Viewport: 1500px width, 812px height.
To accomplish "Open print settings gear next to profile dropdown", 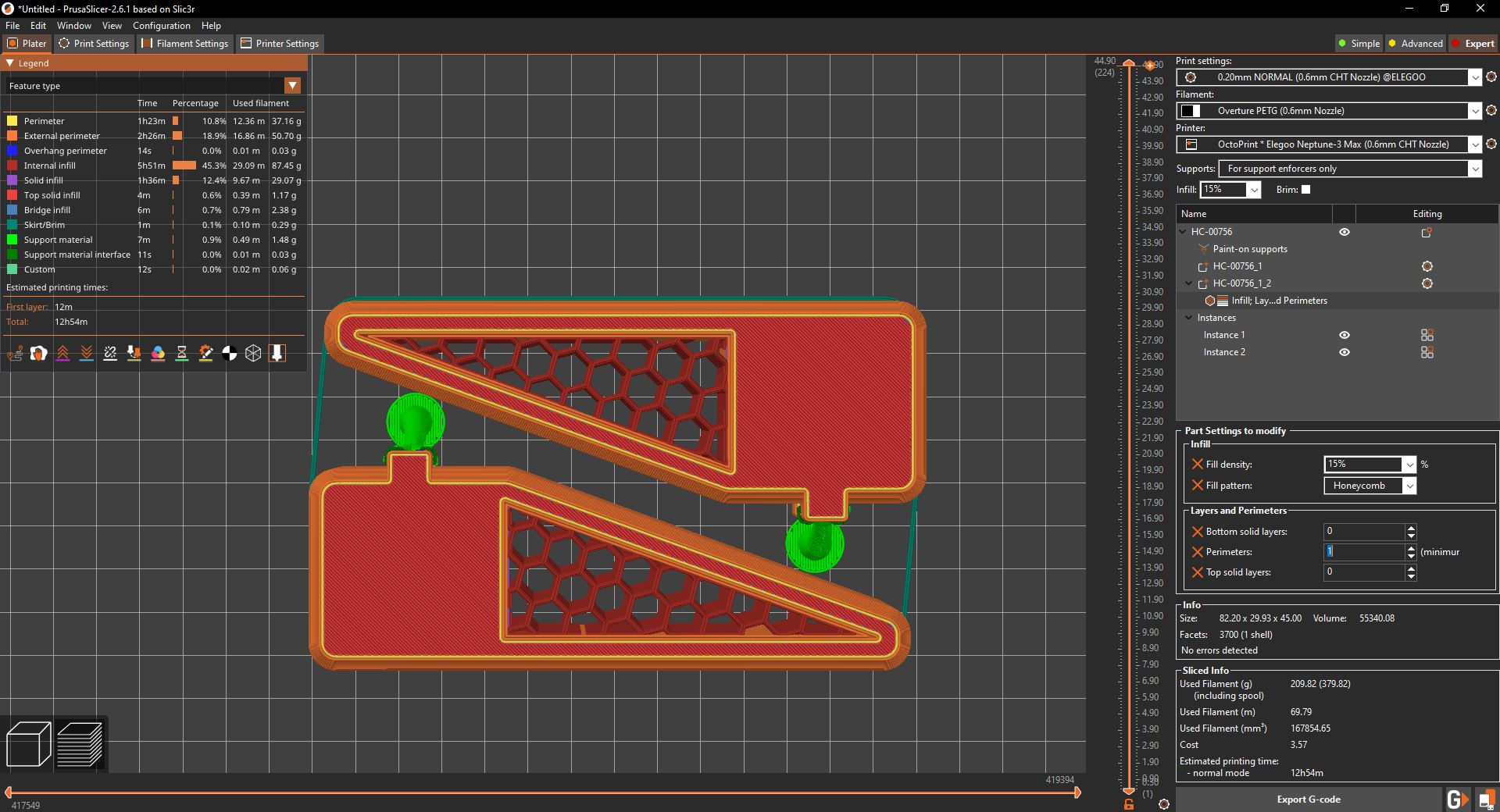I will coord(1491,77).
